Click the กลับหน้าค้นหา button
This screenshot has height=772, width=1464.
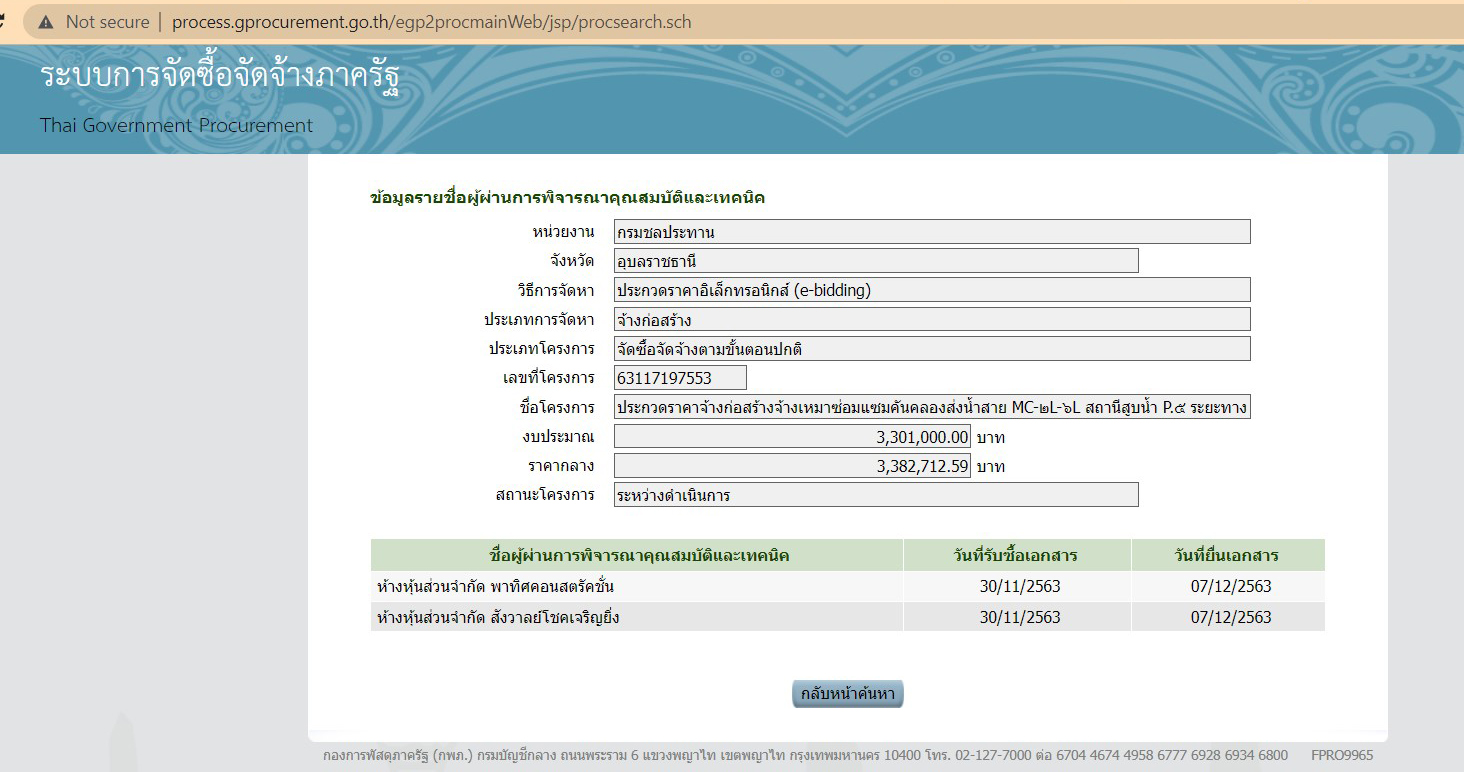[x=847, y=694]
